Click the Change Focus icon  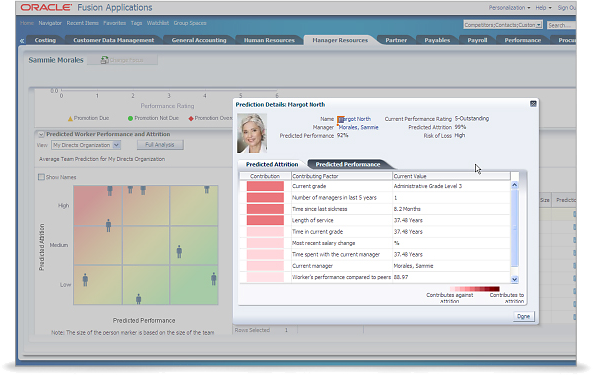pyautogui.click(x=104, y=60)
